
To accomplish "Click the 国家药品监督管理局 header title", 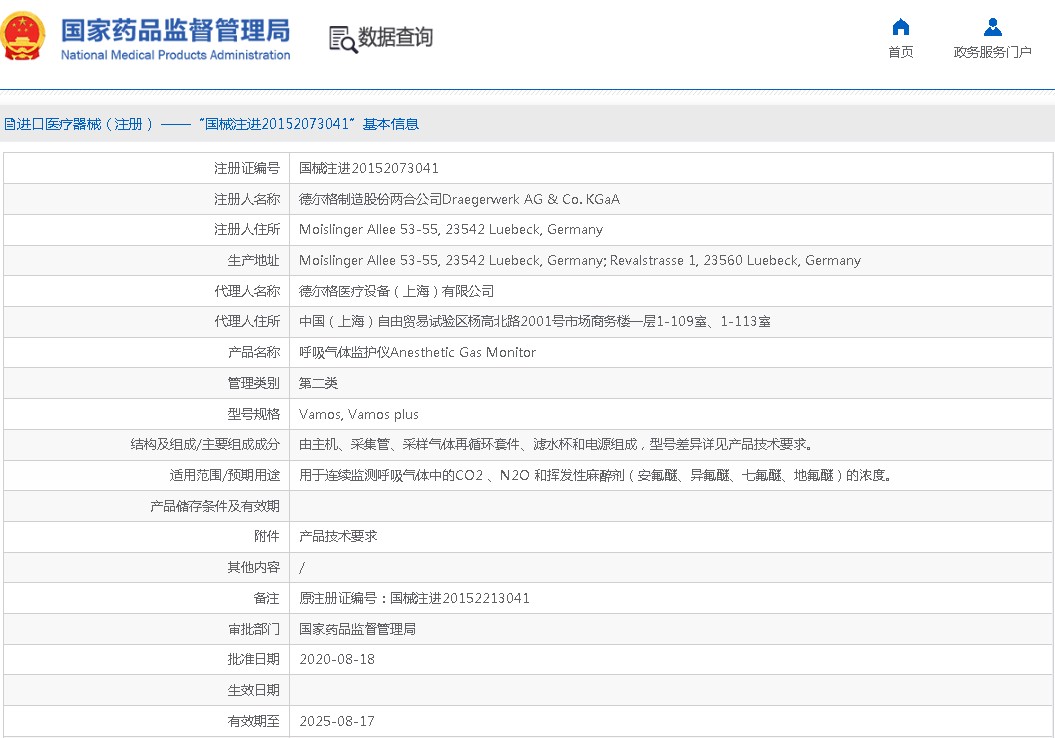I will [x=174, y=30].
